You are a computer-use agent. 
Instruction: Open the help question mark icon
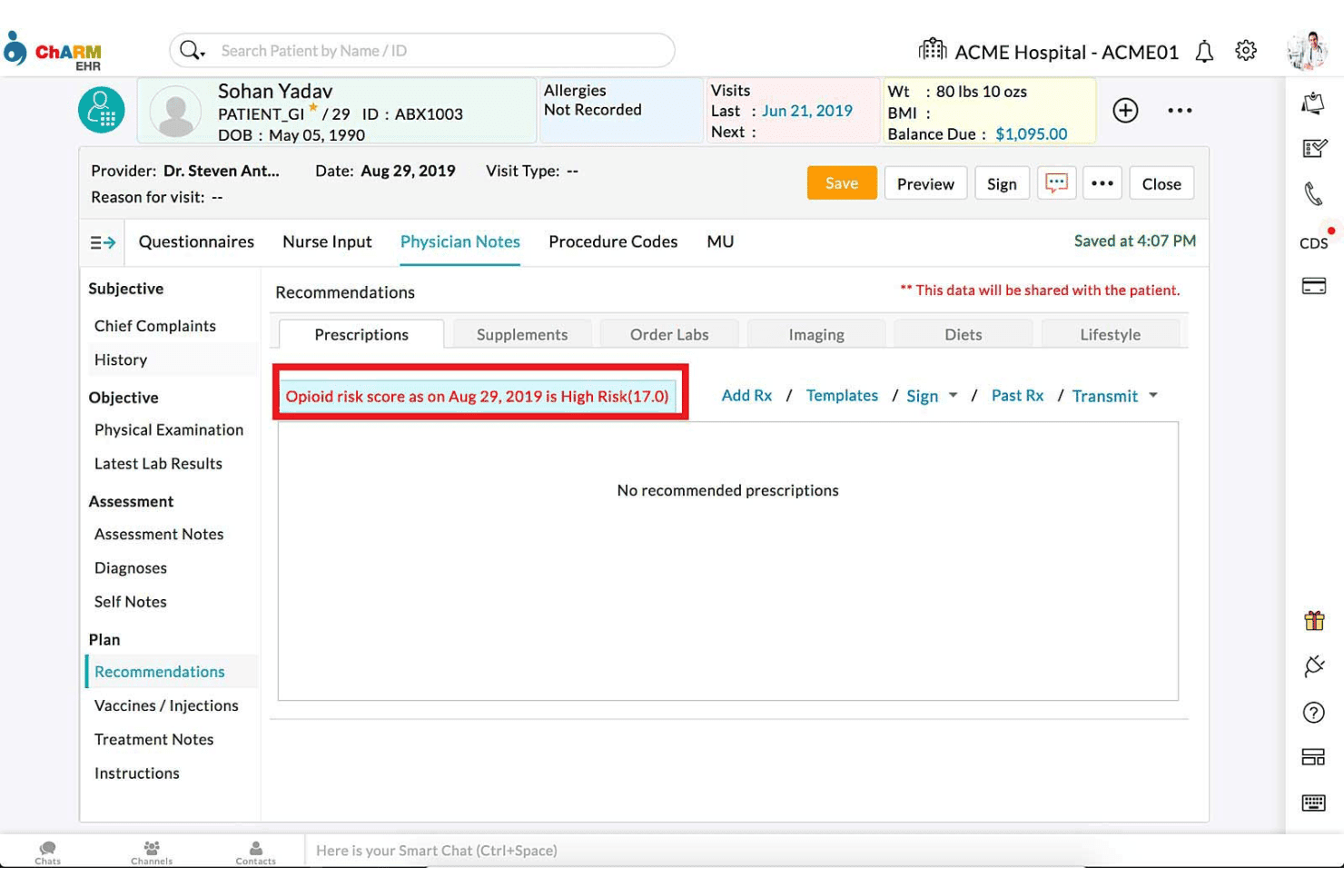coord(1314,713)
